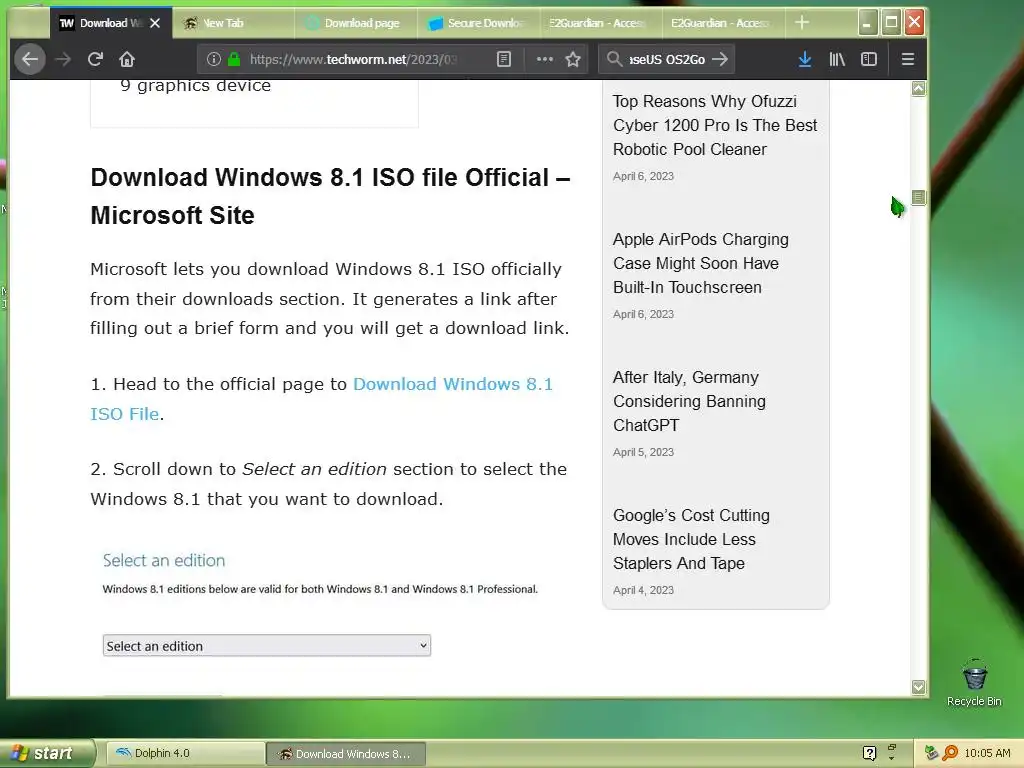Click the scrollbar down arrow
This screenshot has width=1024, height=768.
tap(918, 687)
